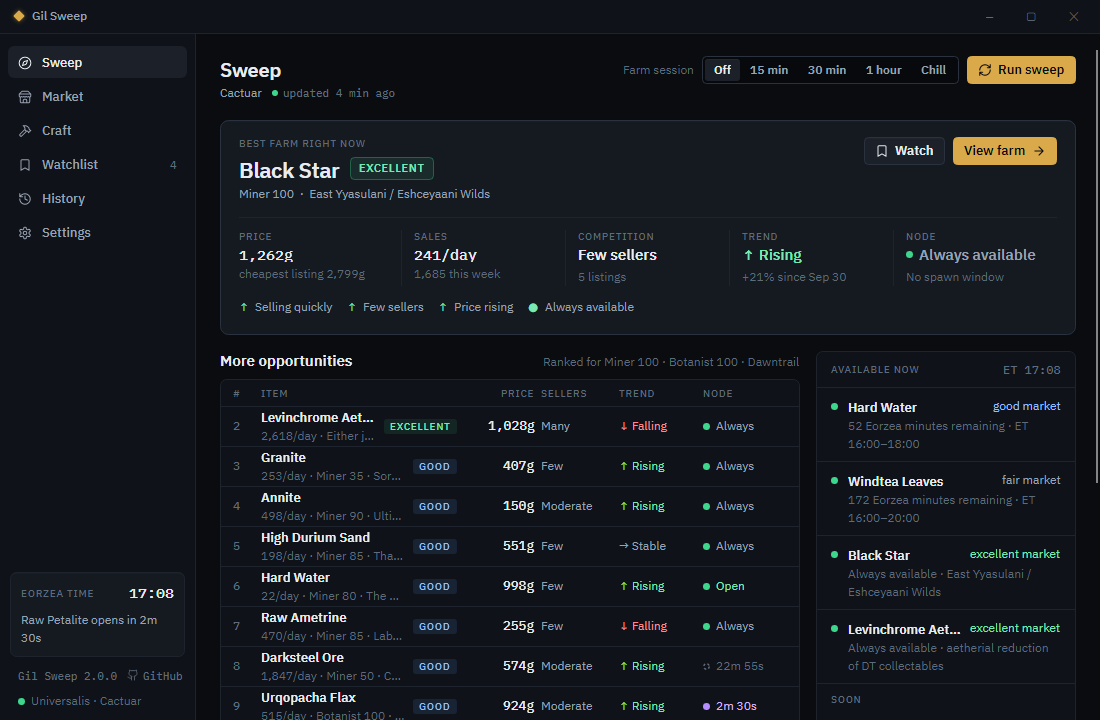Click Watchlist count badge 4

(x=173, y=165)
